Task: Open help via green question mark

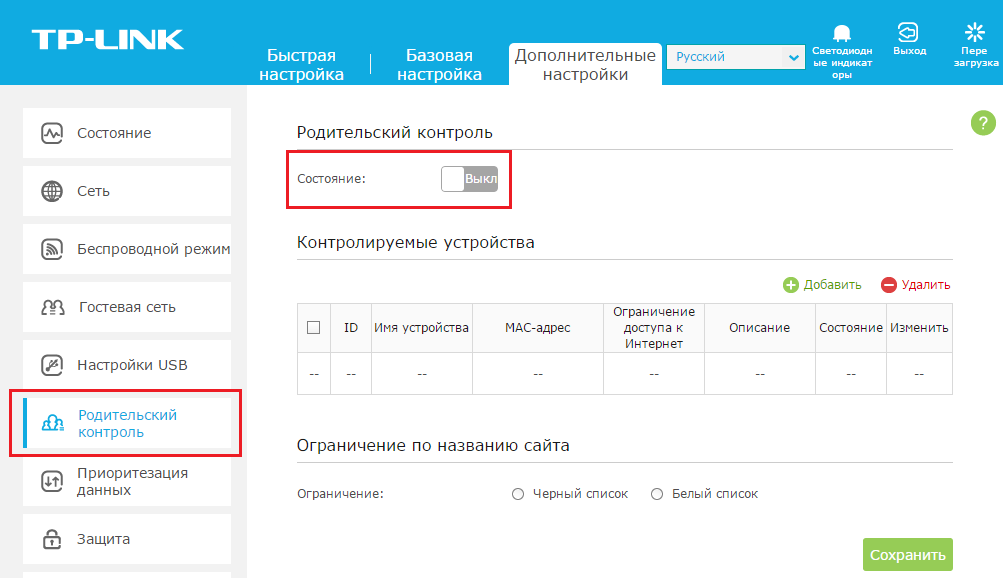Action: (982, 123)
